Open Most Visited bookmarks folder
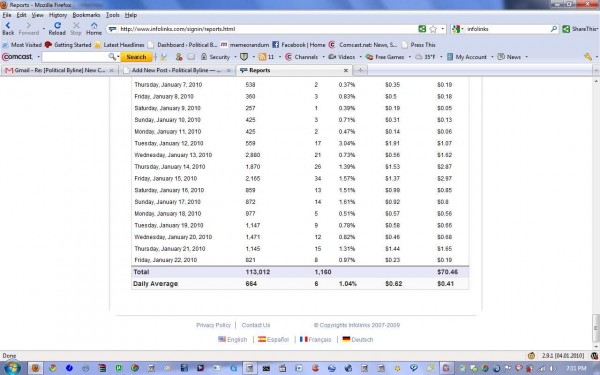600x375 pixels. [x=22, y=45]
